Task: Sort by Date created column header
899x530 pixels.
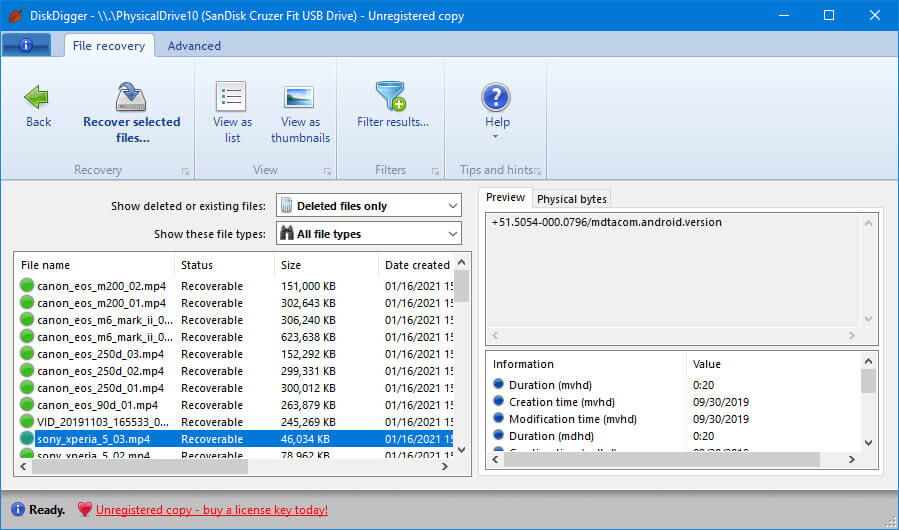Action: [416, 265]
